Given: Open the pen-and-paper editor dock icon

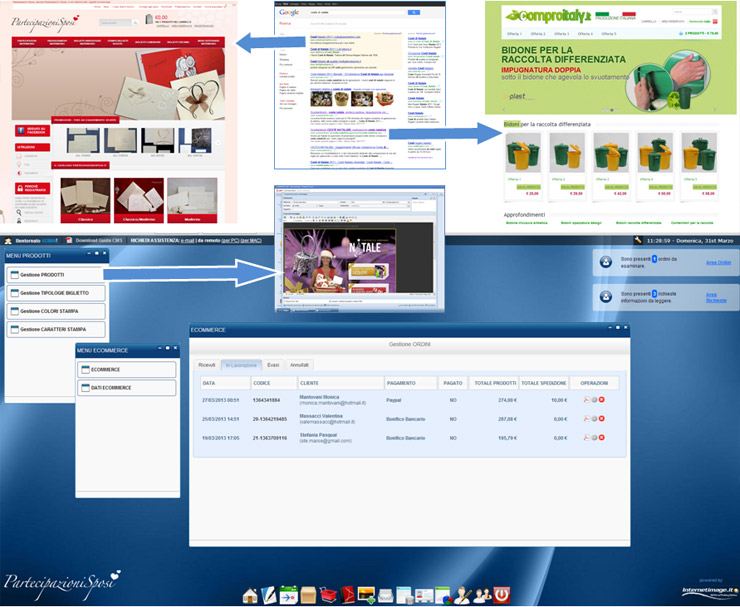Looking at the screenshot, I should point(269,595).
